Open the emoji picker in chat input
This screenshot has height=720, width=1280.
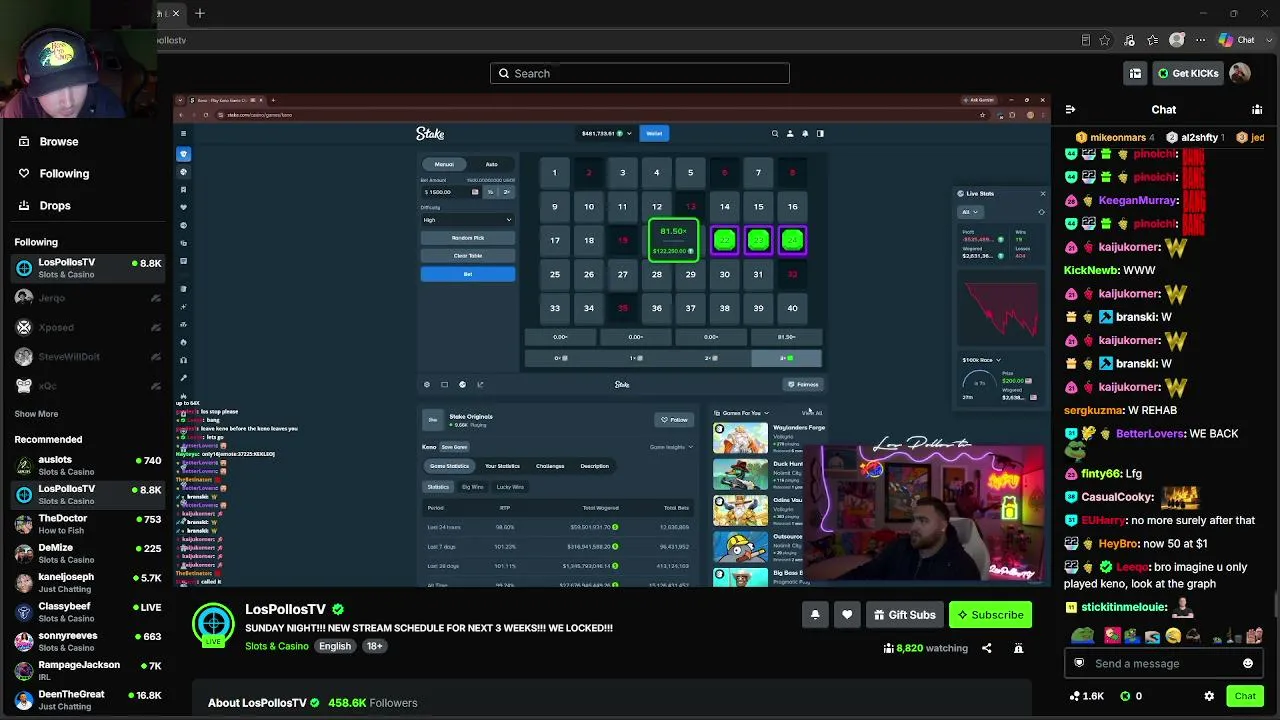1248,663
